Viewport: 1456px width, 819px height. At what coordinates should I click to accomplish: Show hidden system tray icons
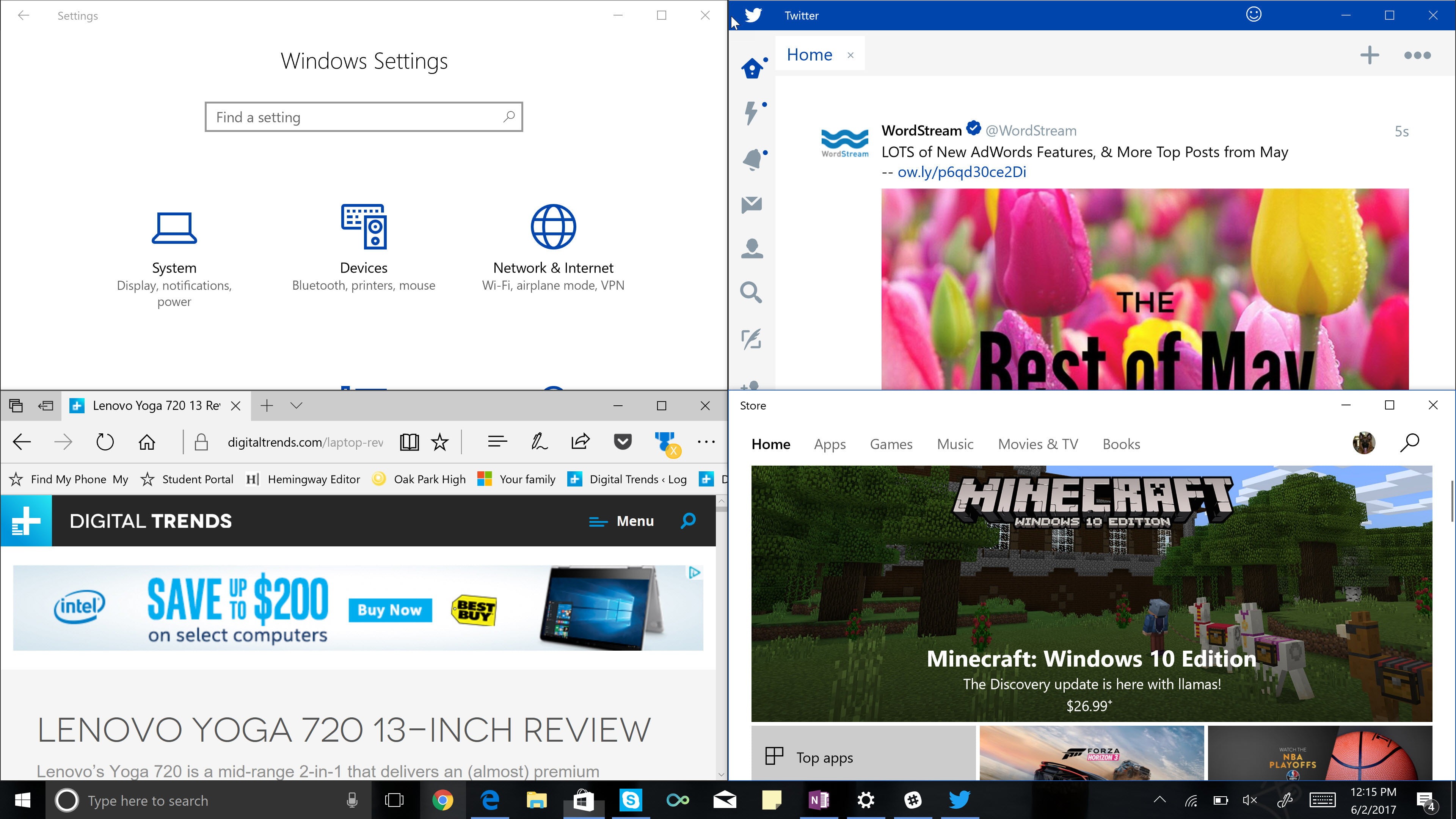click(1159, 800)
